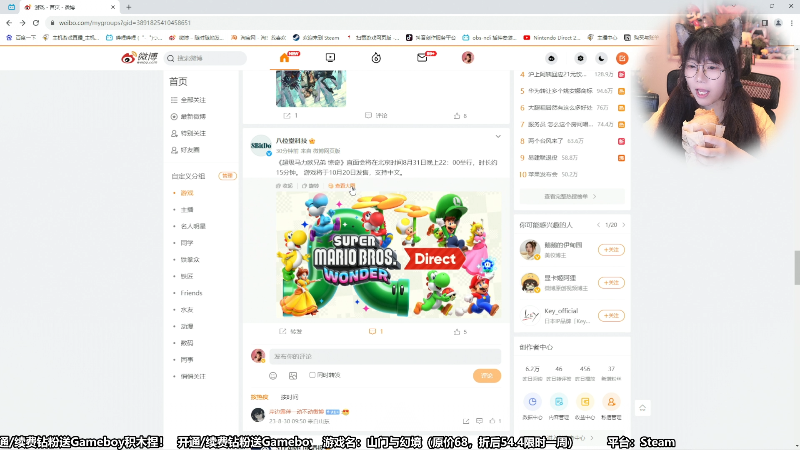Image resolution: width=800 pixels, height=450 pixels.
Task: Click 评论 comment icon on top post
Action: click(x=376, y=116)
